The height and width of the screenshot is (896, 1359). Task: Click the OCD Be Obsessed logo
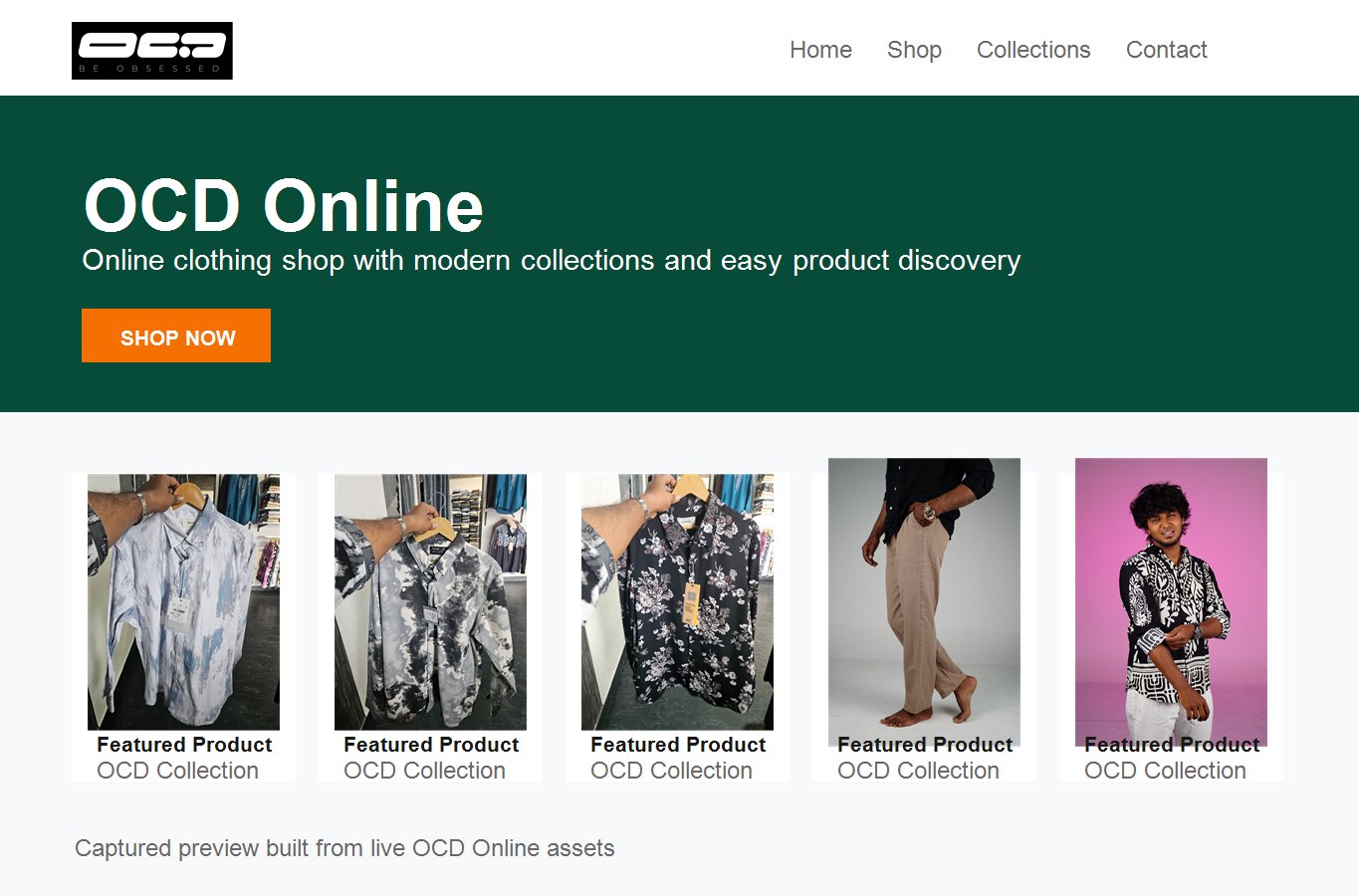[x=152, y=51]
